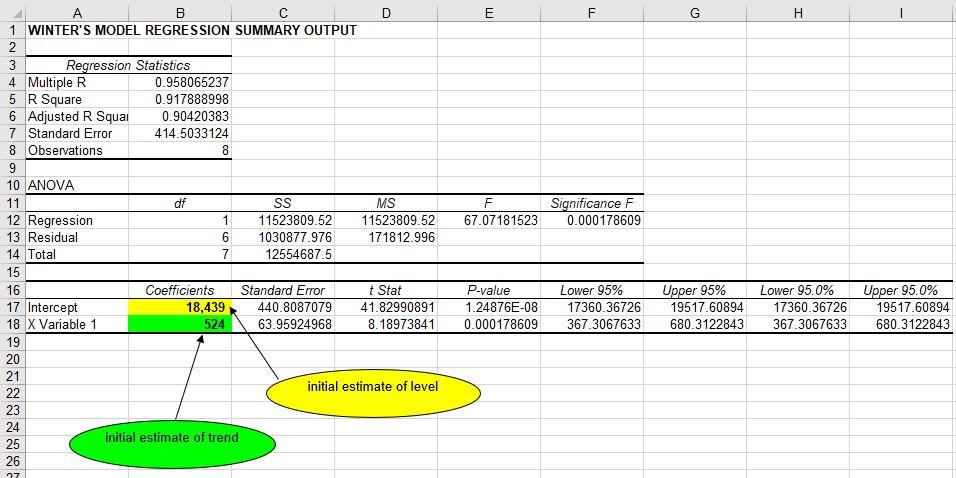
Task: Select column header I
Action: tap(901, 12)
